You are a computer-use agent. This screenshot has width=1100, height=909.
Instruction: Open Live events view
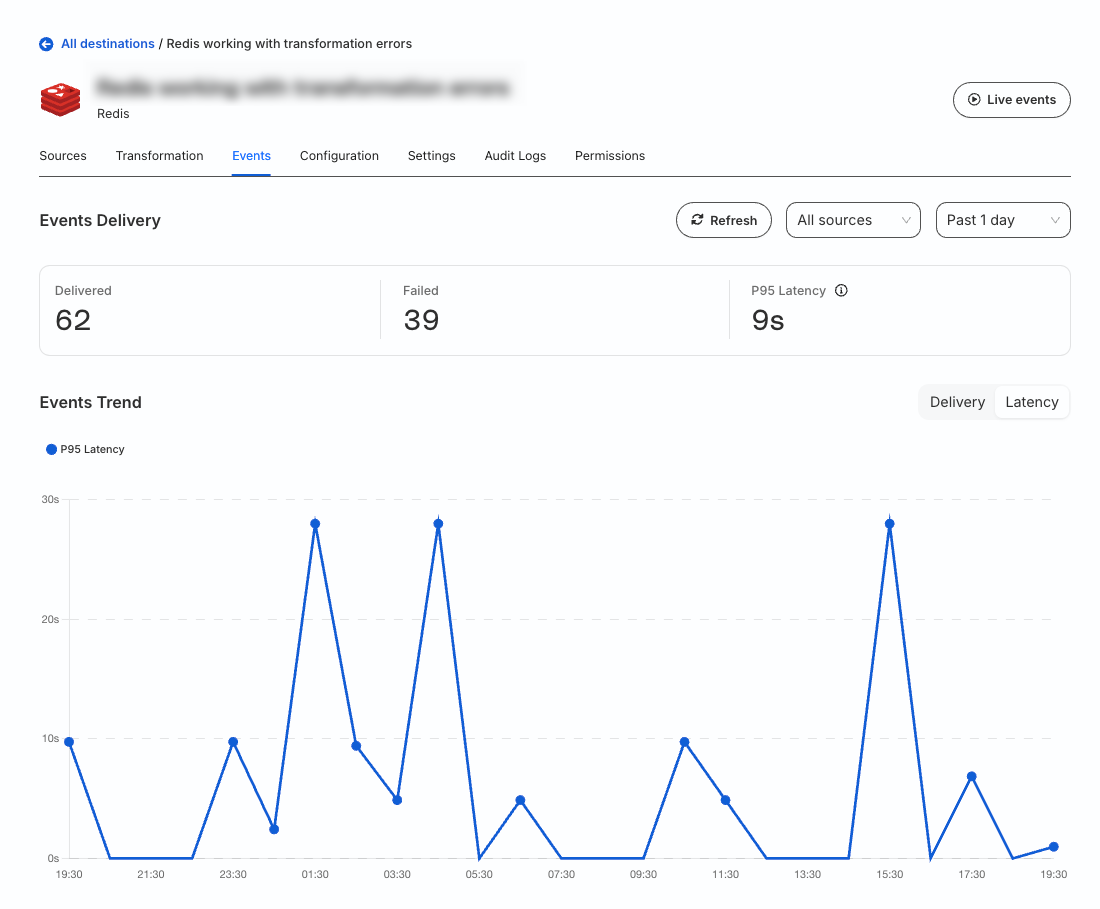[1011, 100]
